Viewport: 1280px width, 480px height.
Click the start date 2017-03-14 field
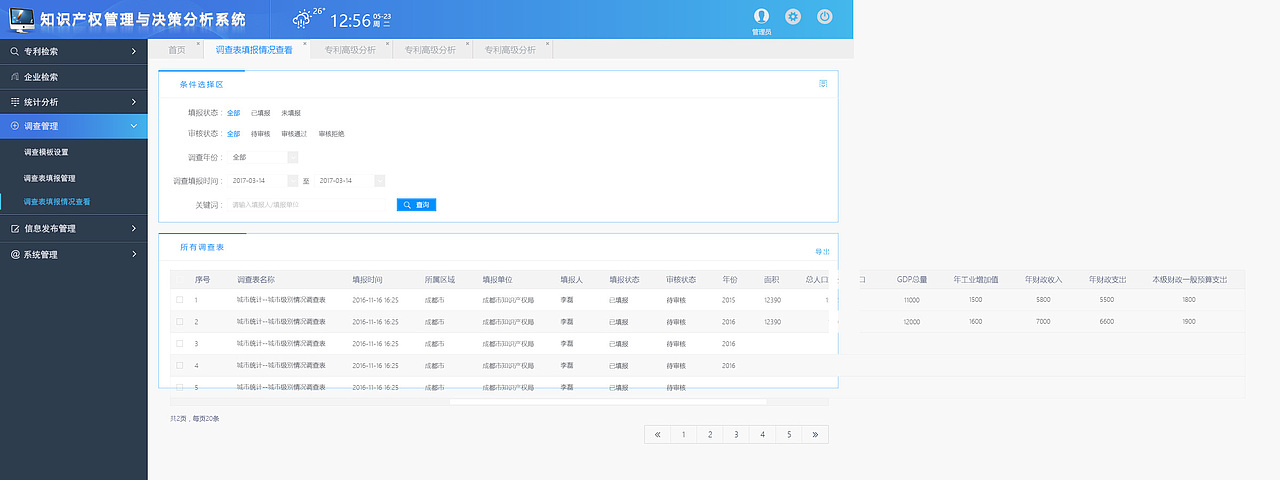pos(257,181)
